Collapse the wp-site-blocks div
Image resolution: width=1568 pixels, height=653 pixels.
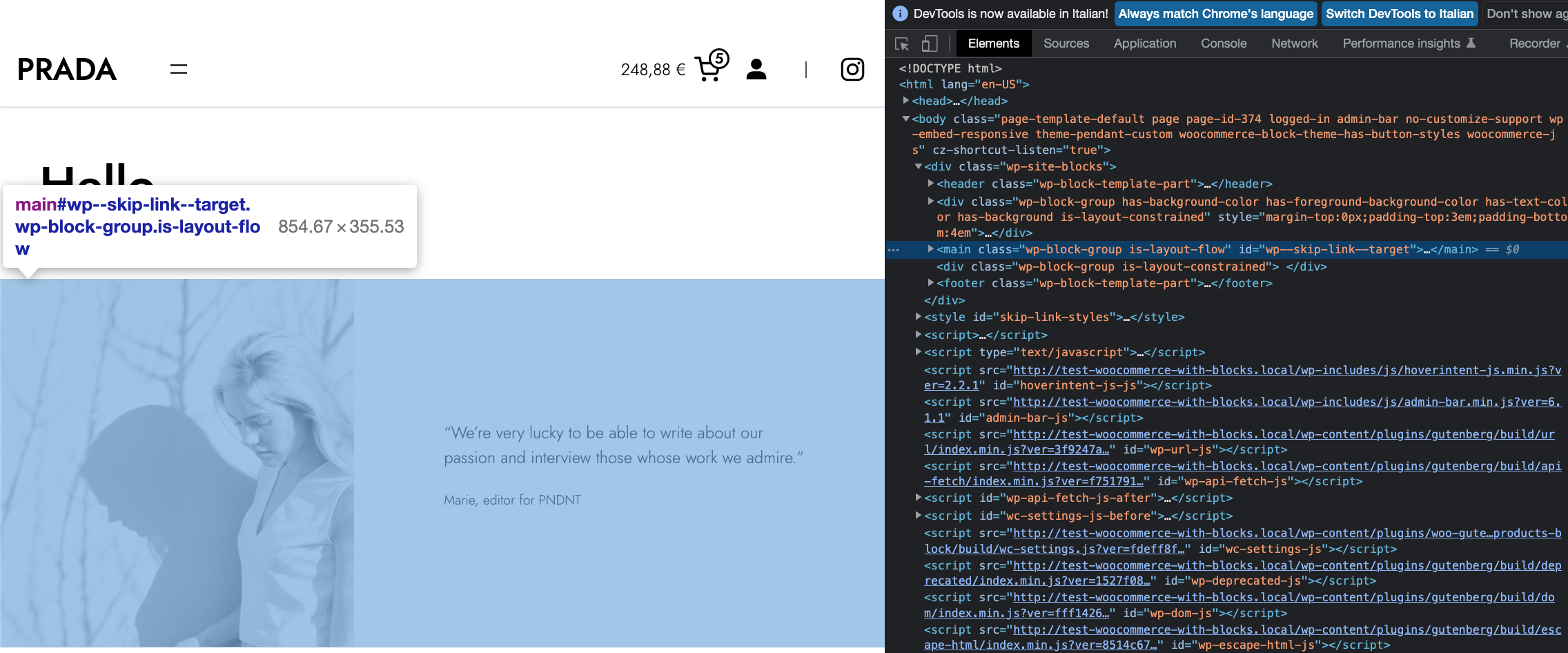918,166
